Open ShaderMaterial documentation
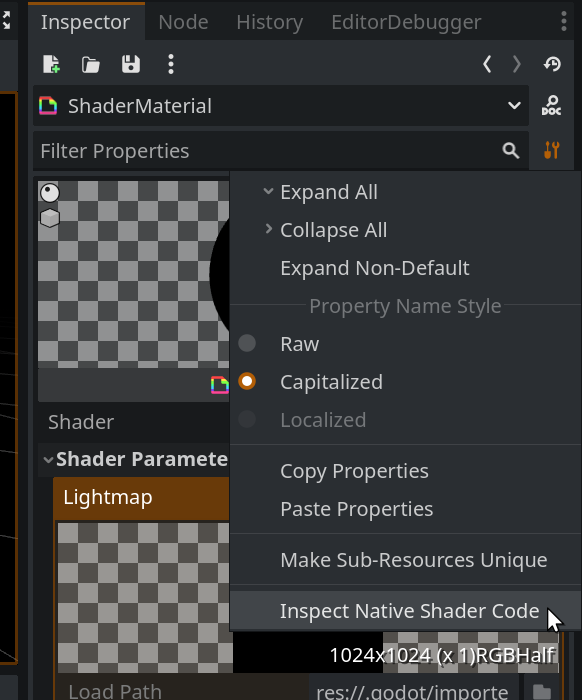Viewport: 582px width, 700px height. click(x=552, y=106)
